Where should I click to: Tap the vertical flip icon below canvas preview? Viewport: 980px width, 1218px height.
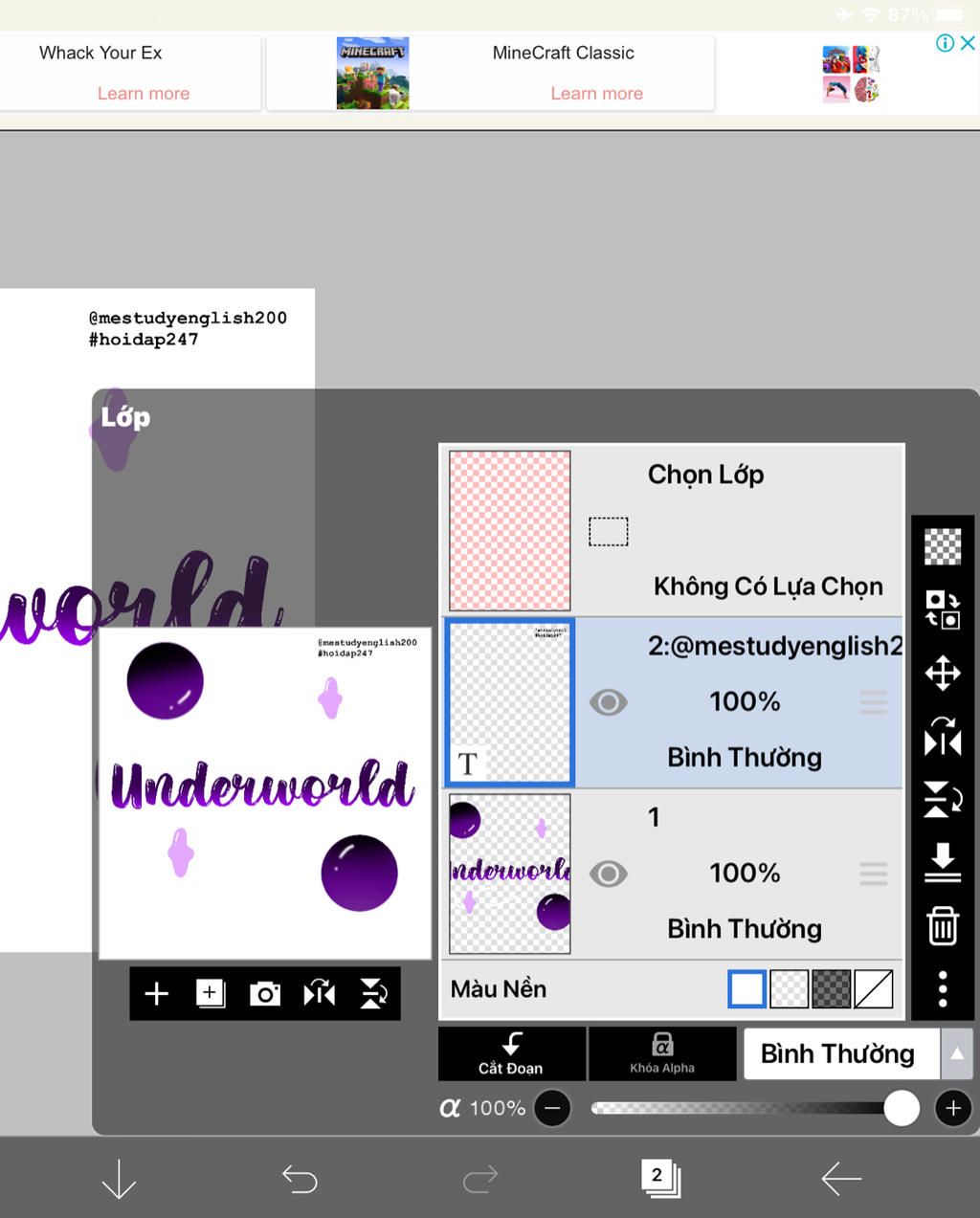373,994
